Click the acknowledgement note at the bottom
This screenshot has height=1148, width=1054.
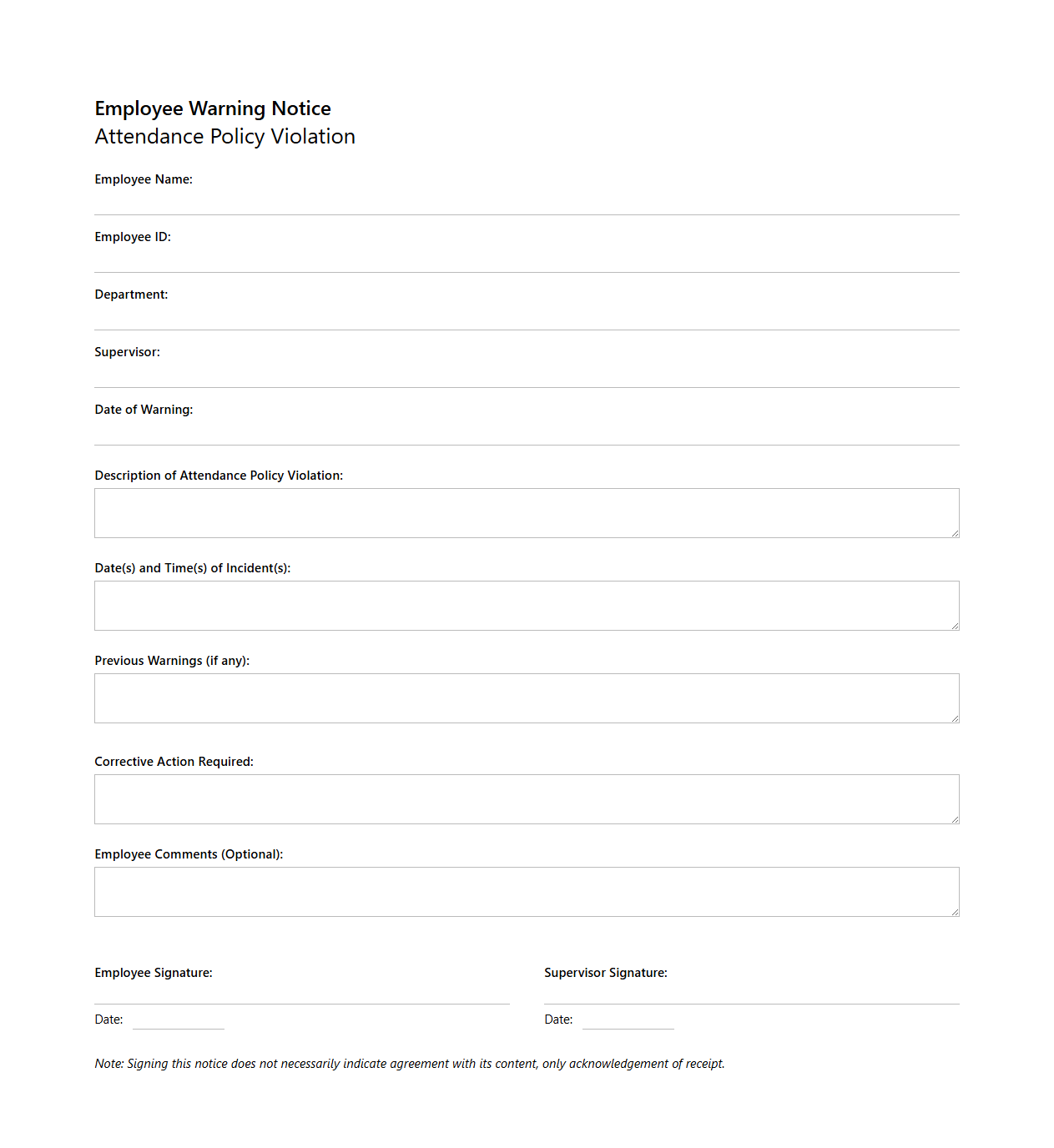409,1064
